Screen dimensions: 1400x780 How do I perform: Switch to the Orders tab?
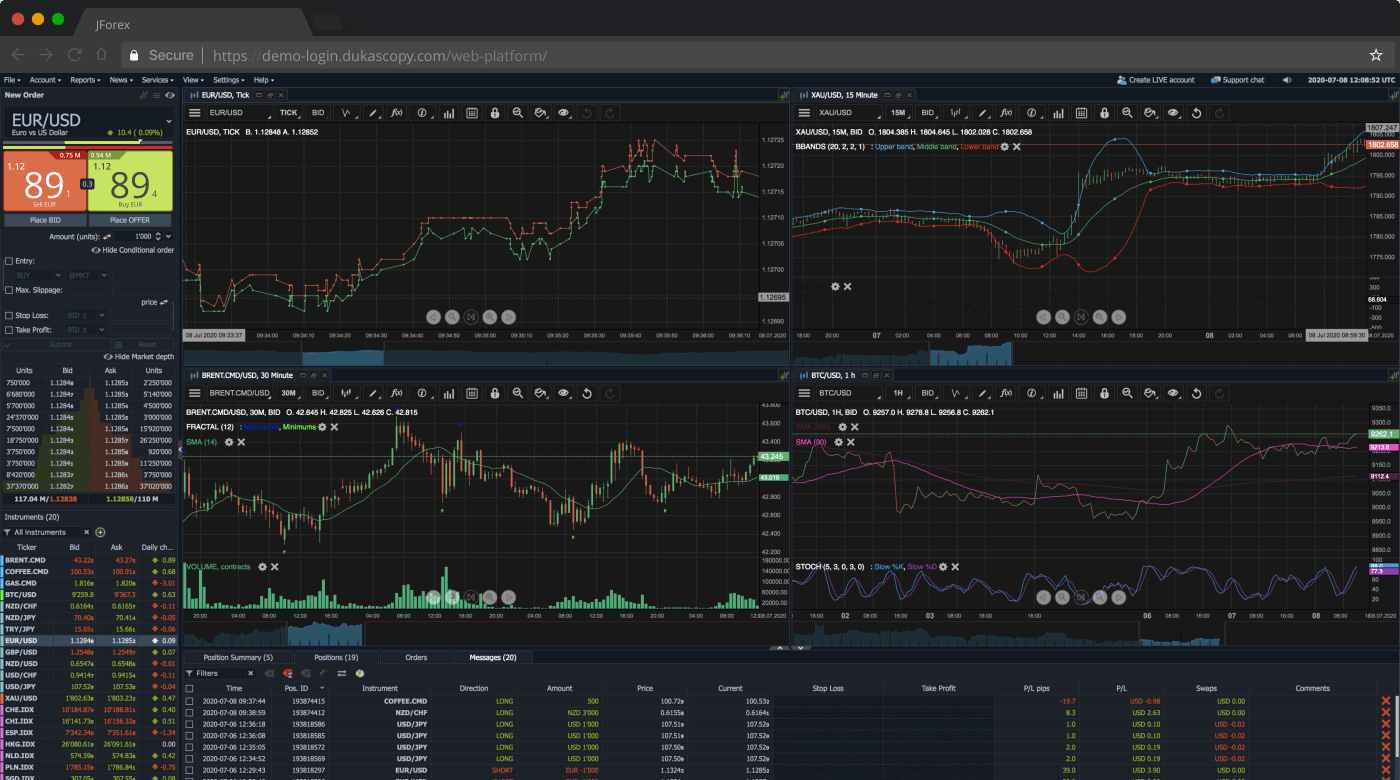415,657
